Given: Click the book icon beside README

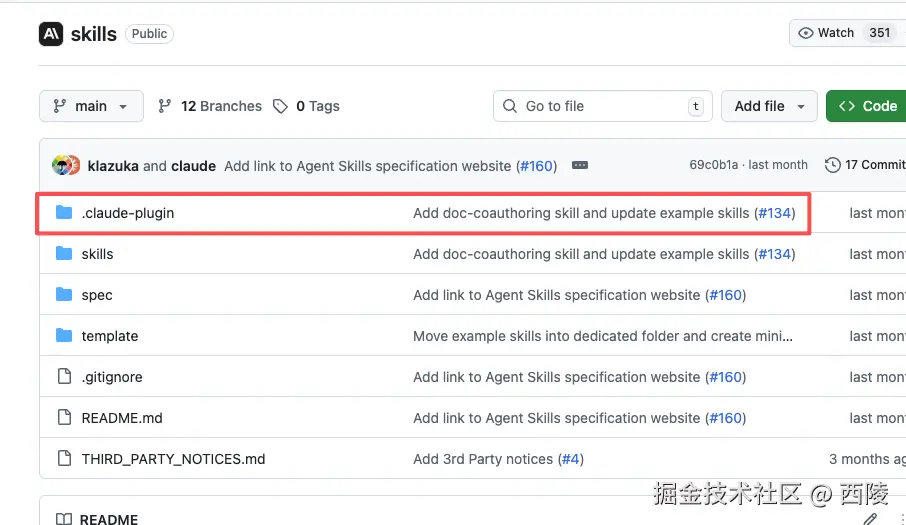Looking at the screenshot, I should click(64, 519).
